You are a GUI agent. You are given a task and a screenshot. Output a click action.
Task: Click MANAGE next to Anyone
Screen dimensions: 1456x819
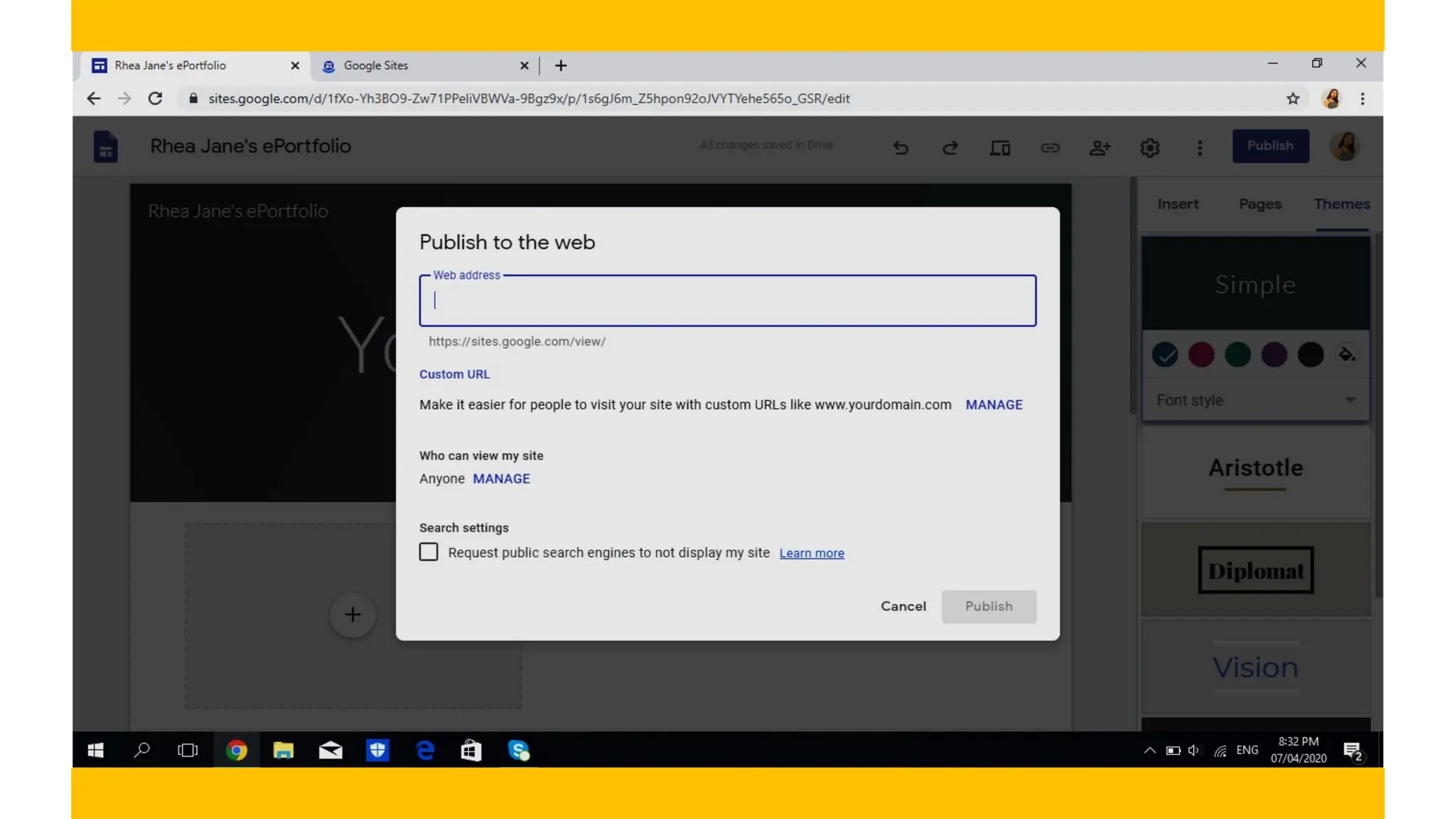pos(501,478)
